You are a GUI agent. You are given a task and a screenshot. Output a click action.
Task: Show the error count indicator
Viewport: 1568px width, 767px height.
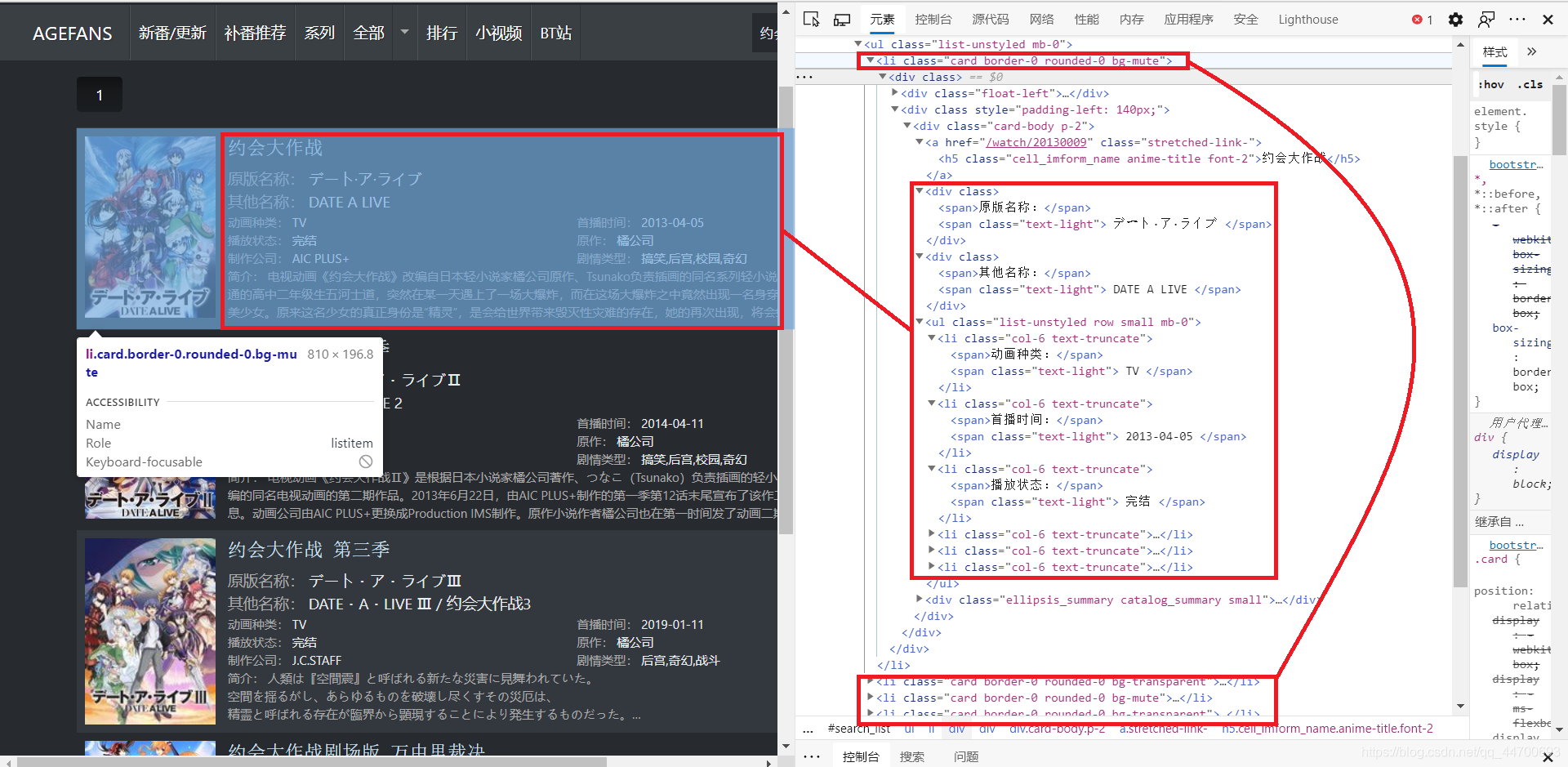(1422, 20)
